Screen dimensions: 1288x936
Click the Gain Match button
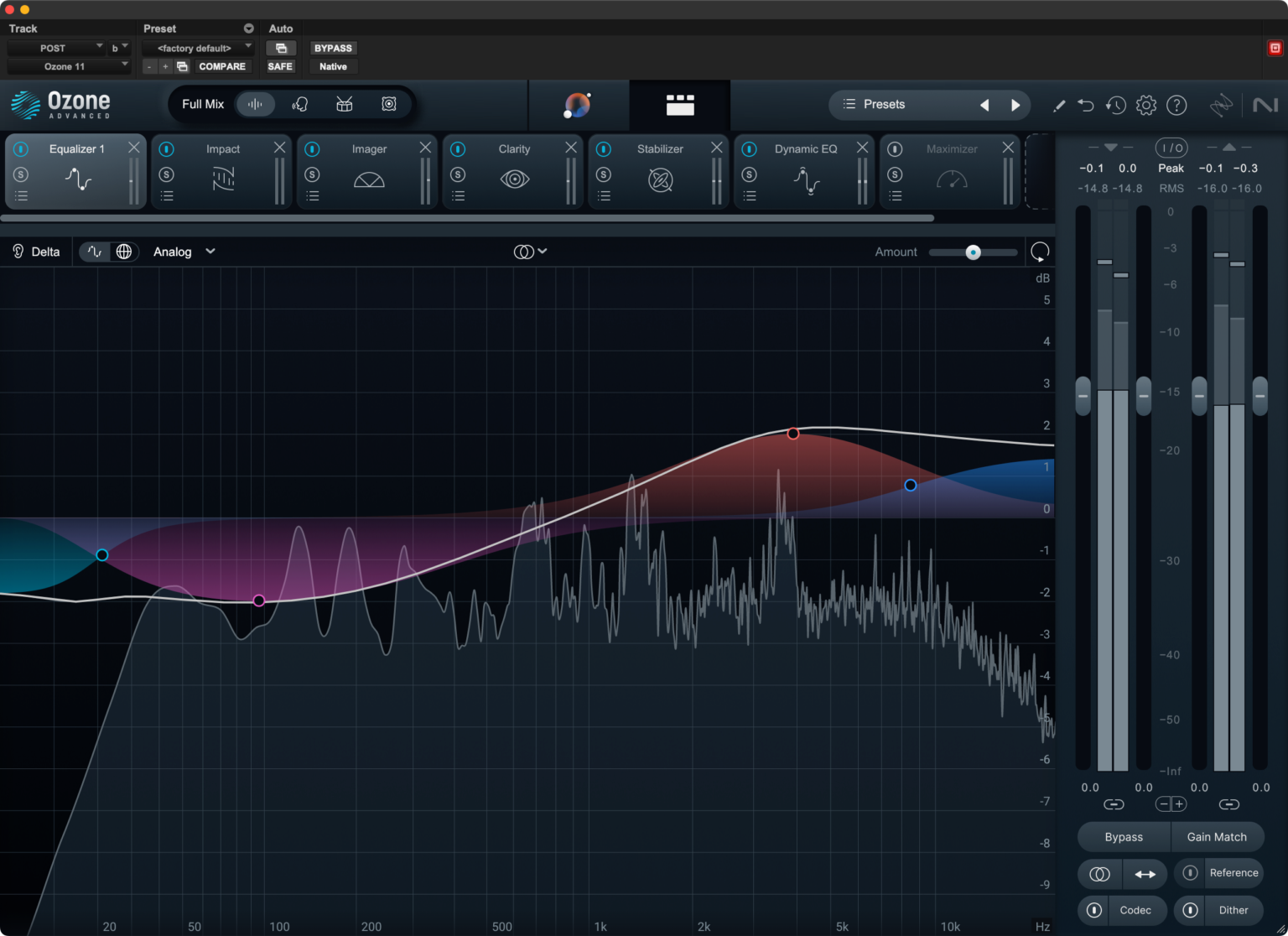(x=1218, y=836)
